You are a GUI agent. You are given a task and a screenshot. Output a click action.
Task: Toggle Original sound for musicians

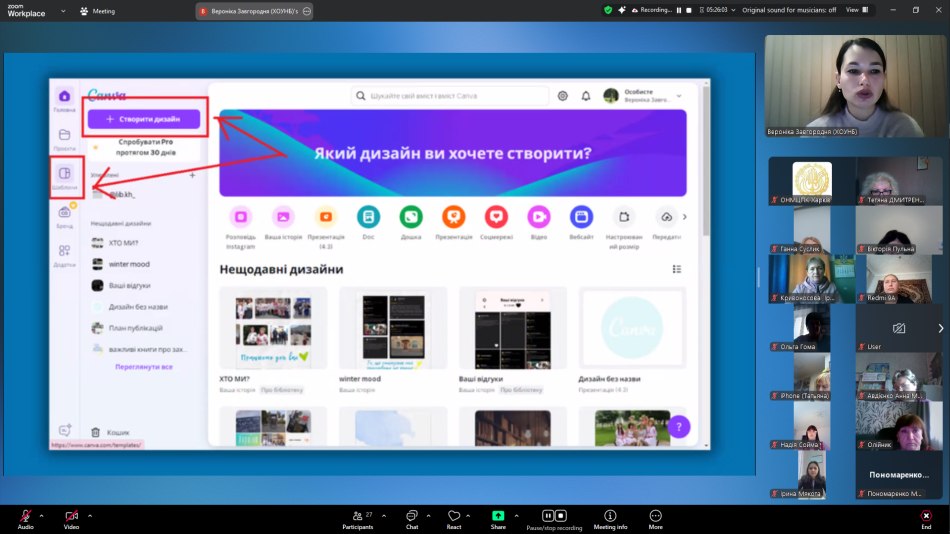[788, 10]
